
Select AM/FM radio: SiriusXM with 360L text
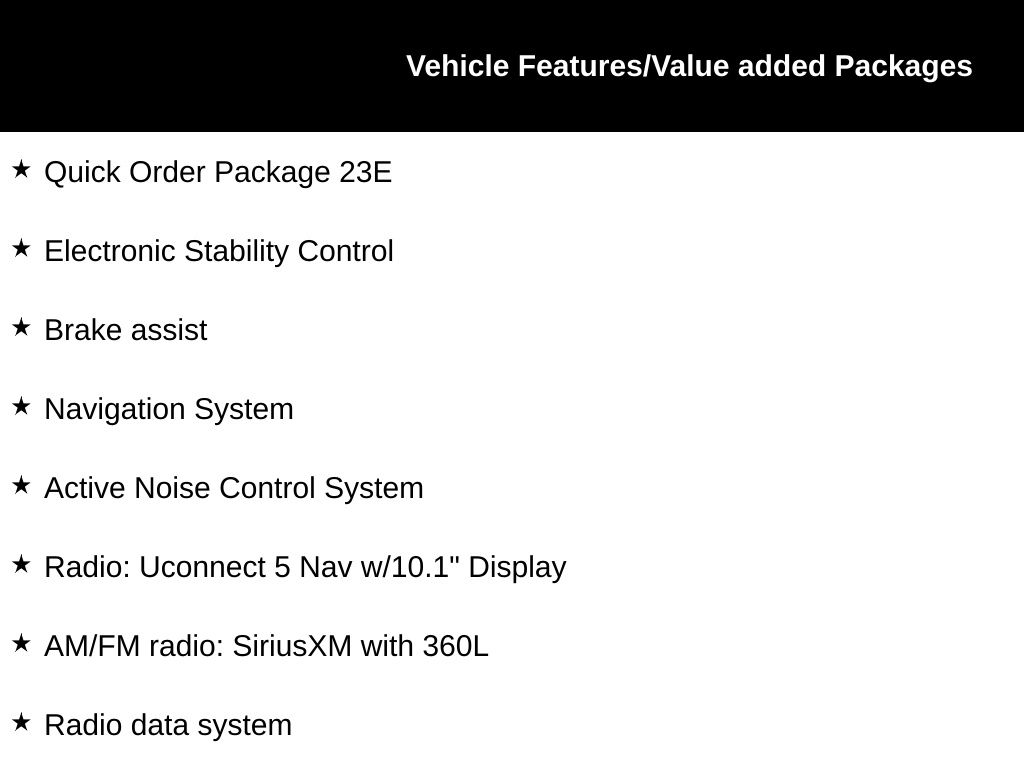pyautogui.click(x=266, y=647)
